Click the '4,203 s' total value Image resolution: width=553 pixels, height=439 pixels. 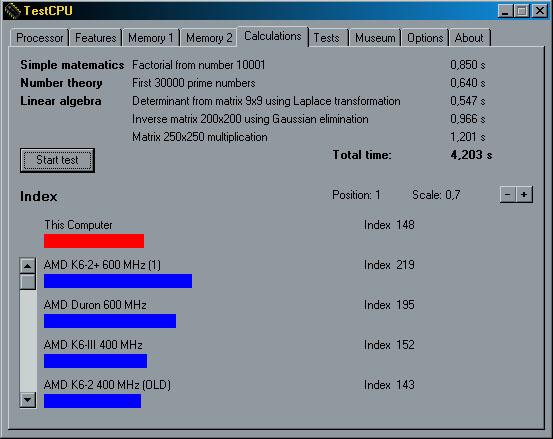click(471, 155)
